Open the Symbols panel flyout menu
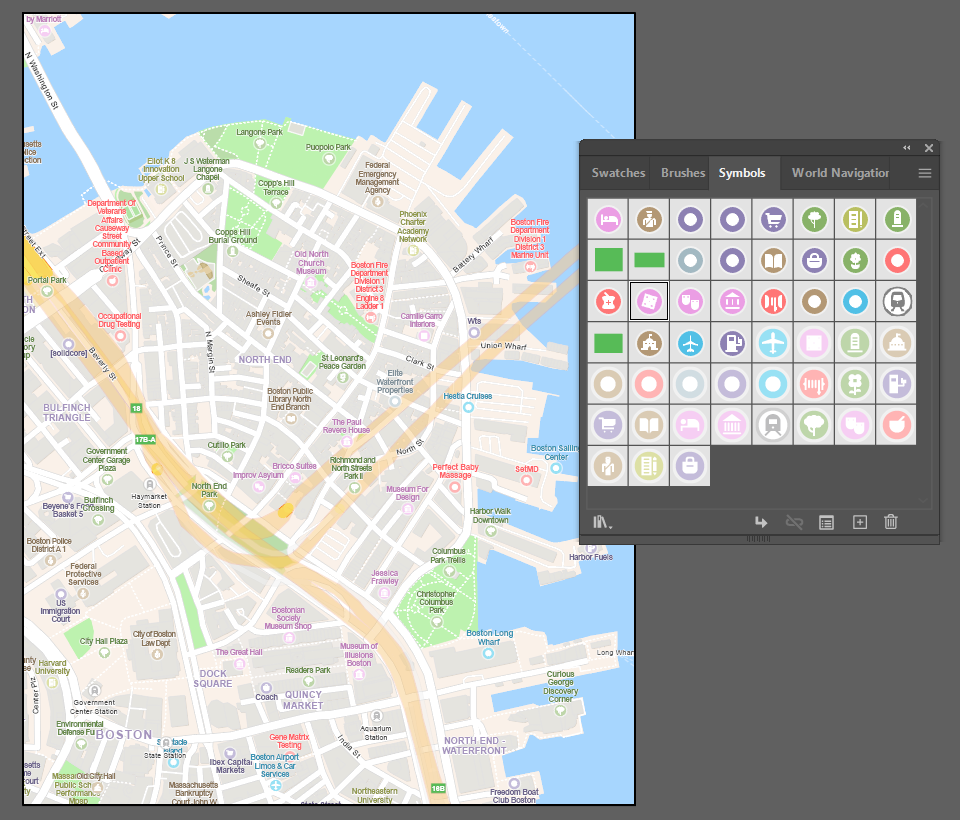960x820 pixels. (925, 172)
